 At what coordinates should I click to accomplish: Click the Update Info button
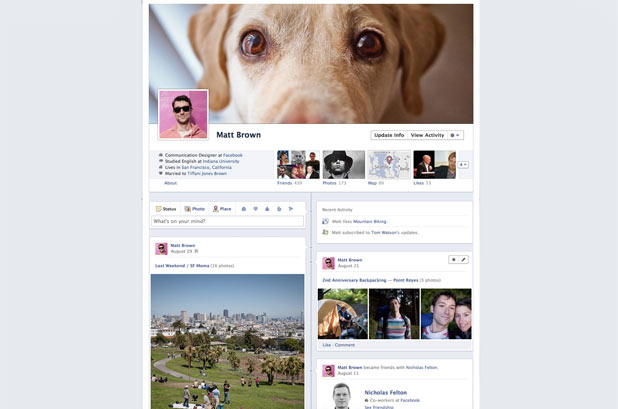pos(389,135)
